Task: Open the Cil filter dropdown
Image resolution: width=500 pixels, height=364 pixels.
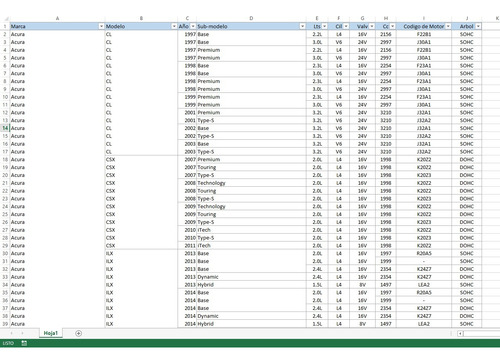Action: [x=346, y=26]
